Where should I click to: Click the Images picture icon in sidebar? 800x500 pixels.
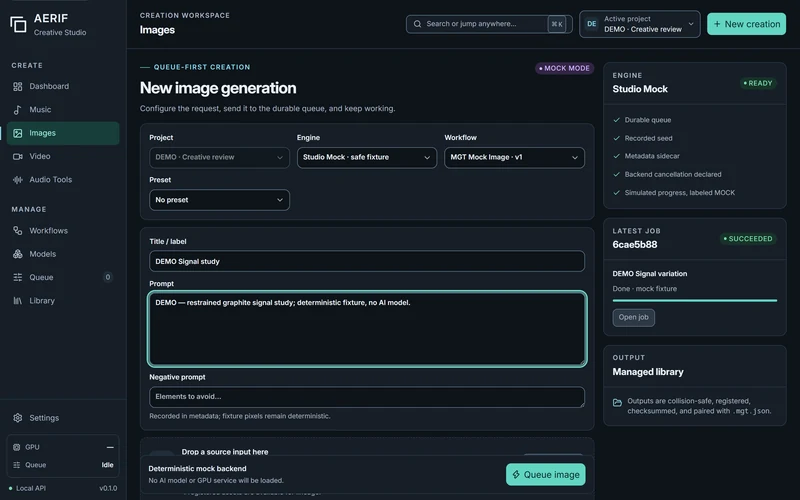pos(17,133)
